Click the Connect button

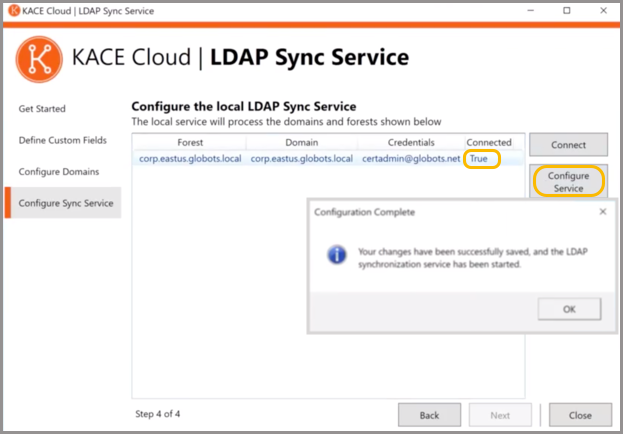568,145
